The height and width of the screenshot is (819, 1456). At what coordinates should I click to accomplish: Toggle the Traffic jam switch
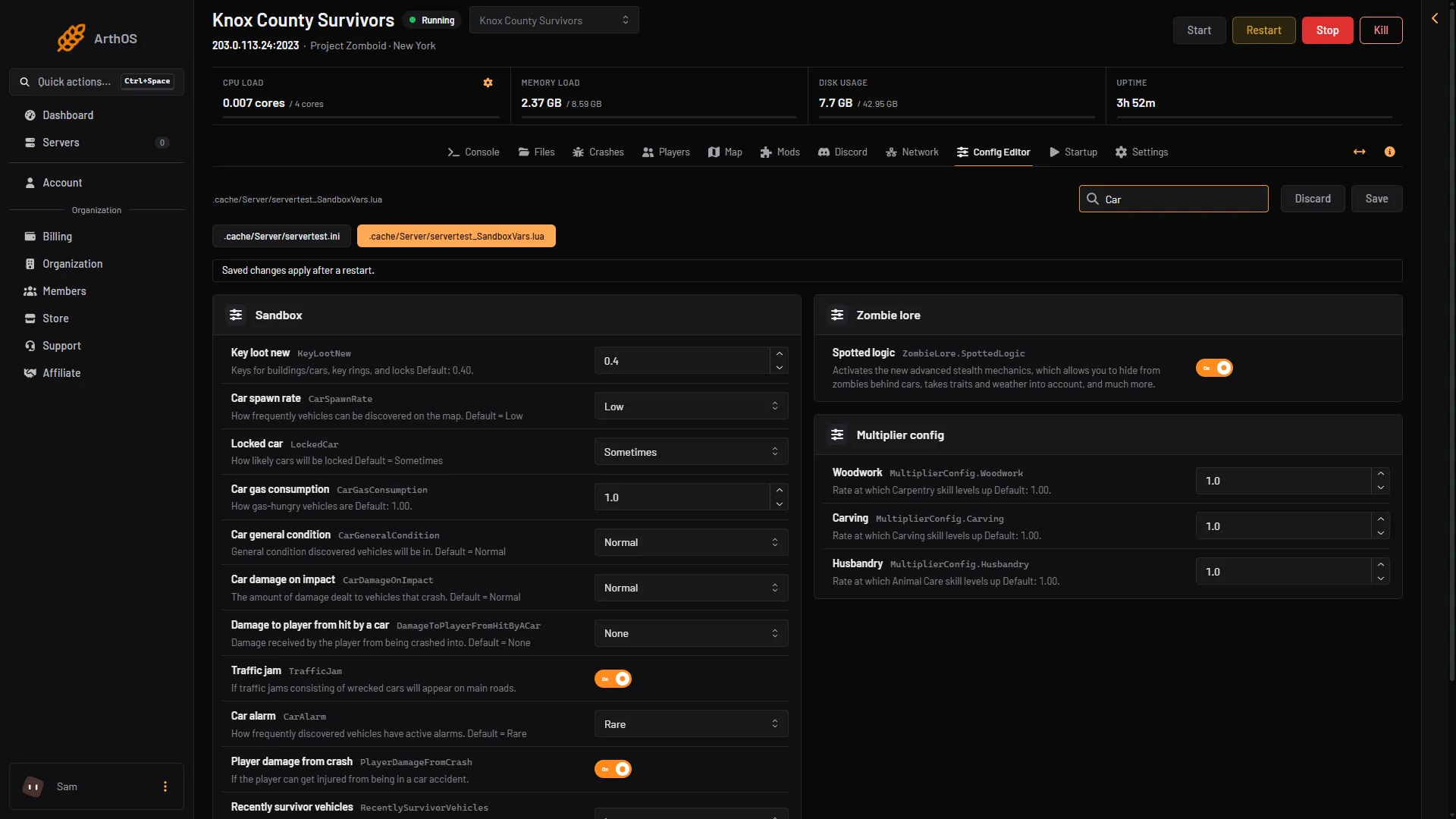click(x=613, y=679)
